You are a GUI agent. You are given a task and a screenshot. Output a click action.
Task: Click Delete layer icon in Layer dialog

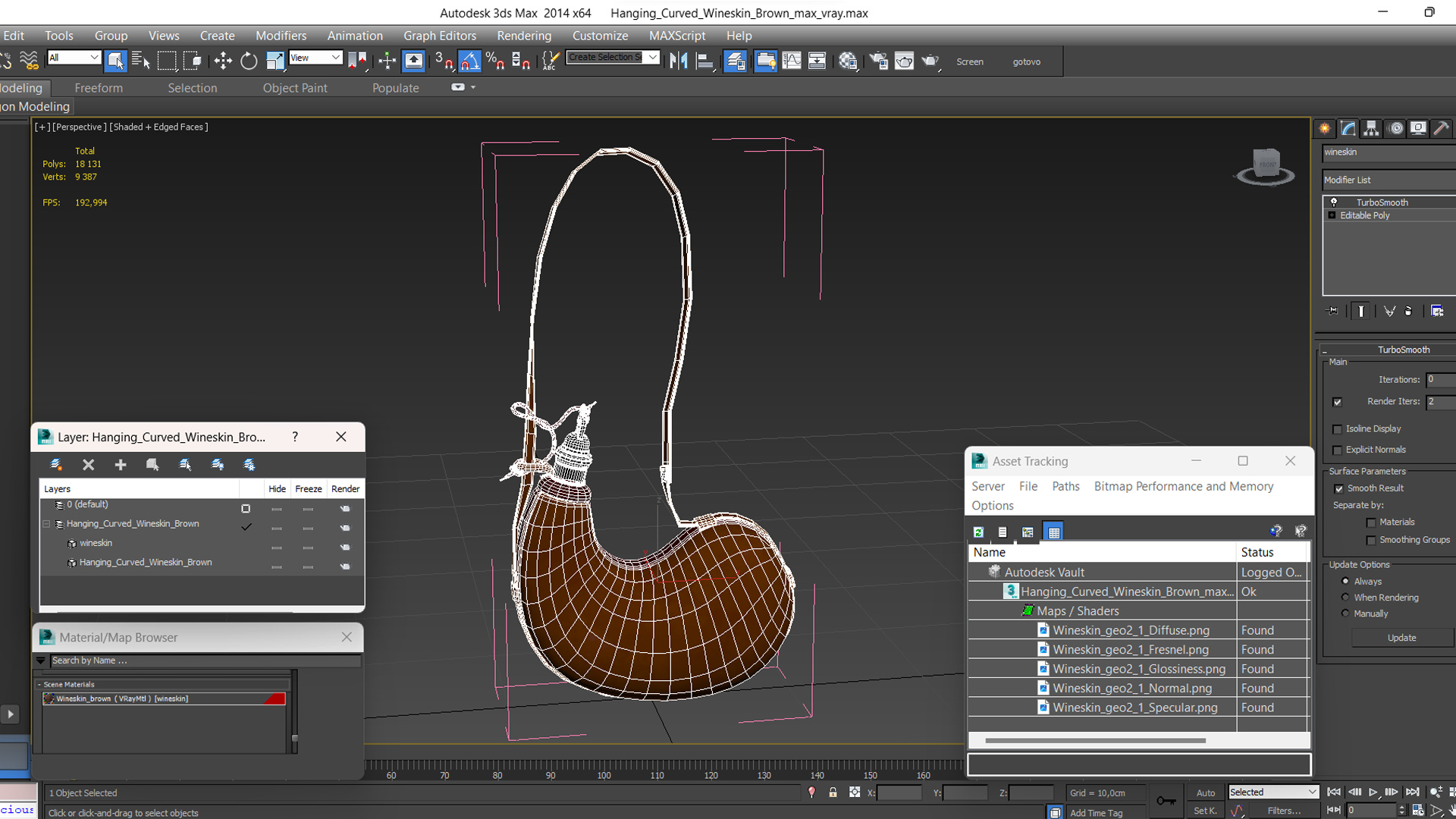(x=89, y=465)
